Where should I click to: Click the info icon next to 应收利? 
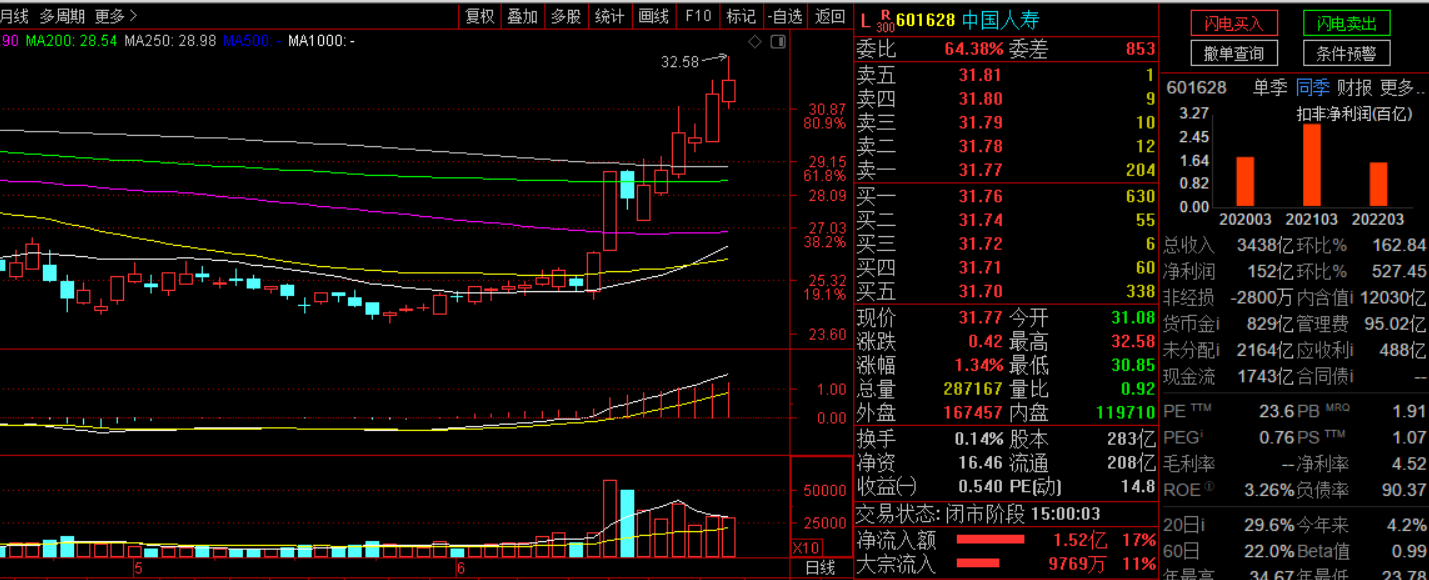pyautogui.click(x=1350, y=350)
